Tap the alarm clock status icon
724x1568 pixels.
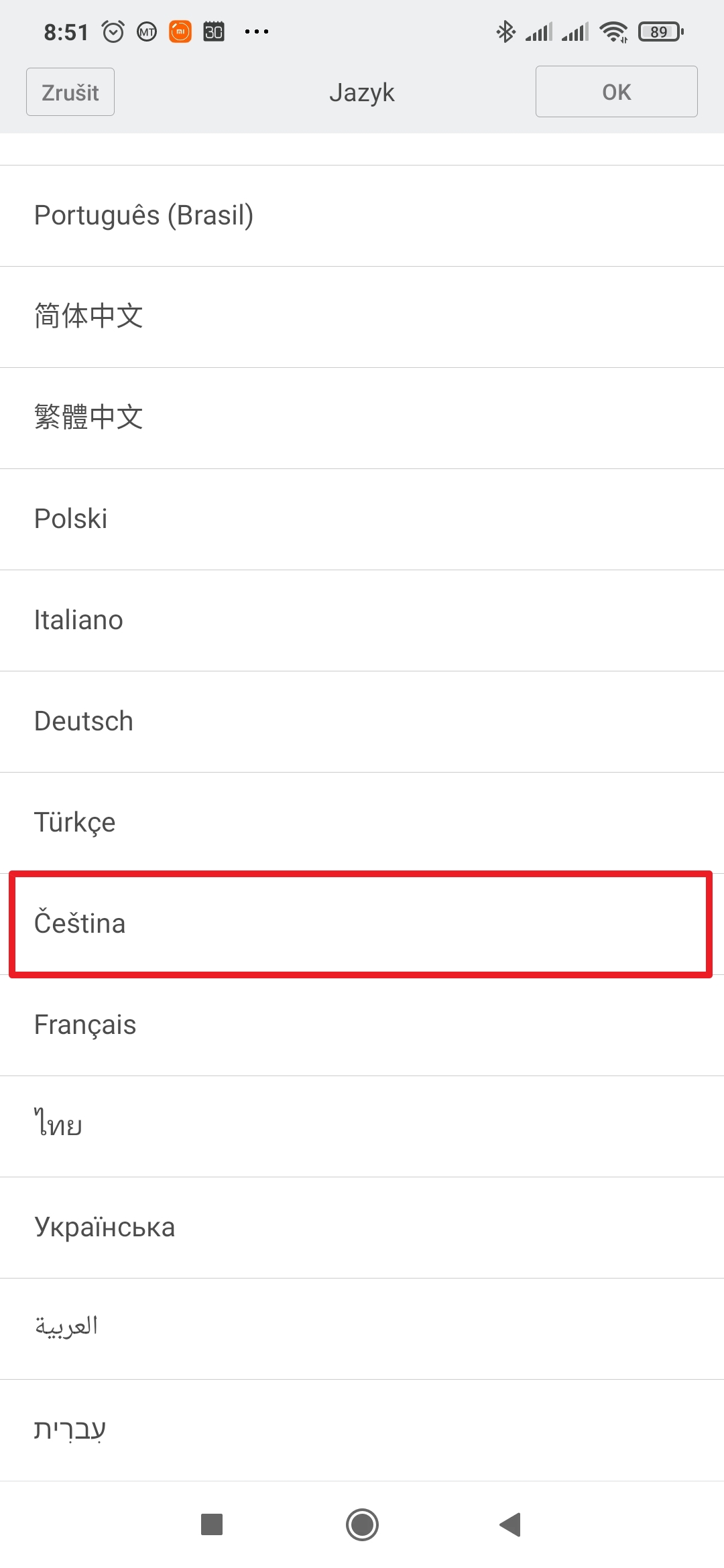coord(113,31)
